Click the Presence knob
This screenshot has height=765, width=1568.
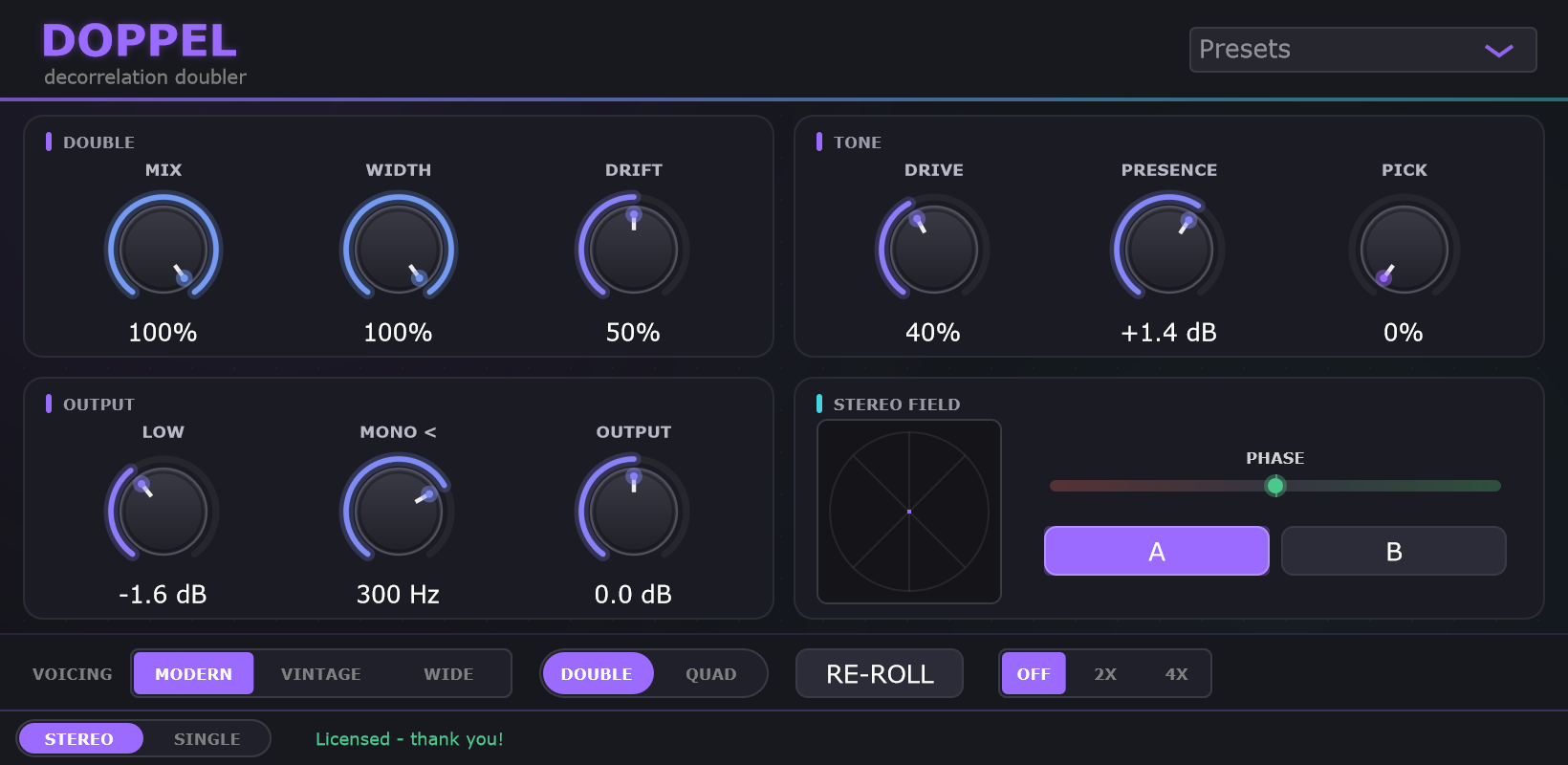pyautogui.click(x=1169, y=250)
